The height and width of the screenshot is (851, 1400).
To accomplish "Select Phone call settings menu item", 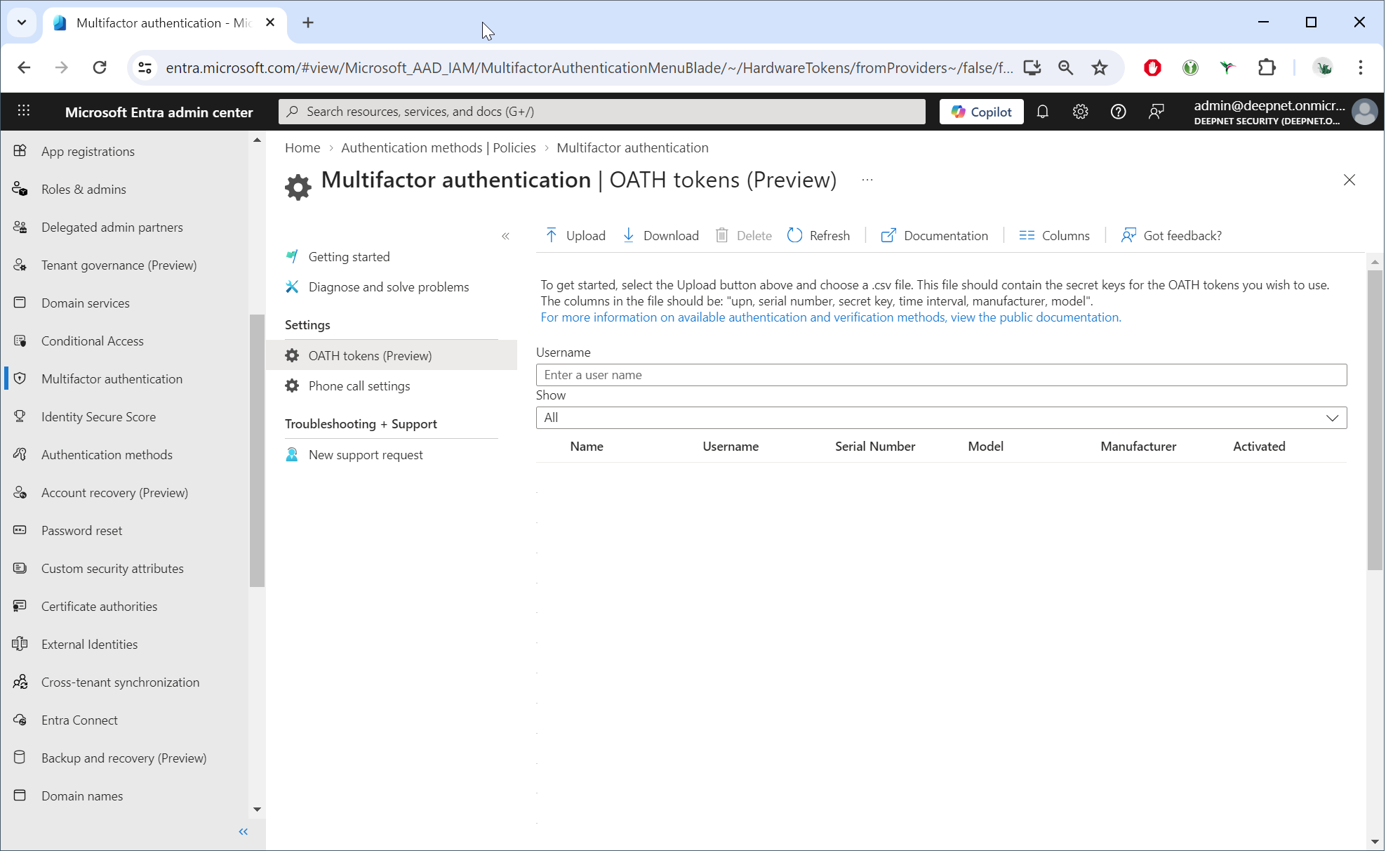I will click(x=359, y=386).
